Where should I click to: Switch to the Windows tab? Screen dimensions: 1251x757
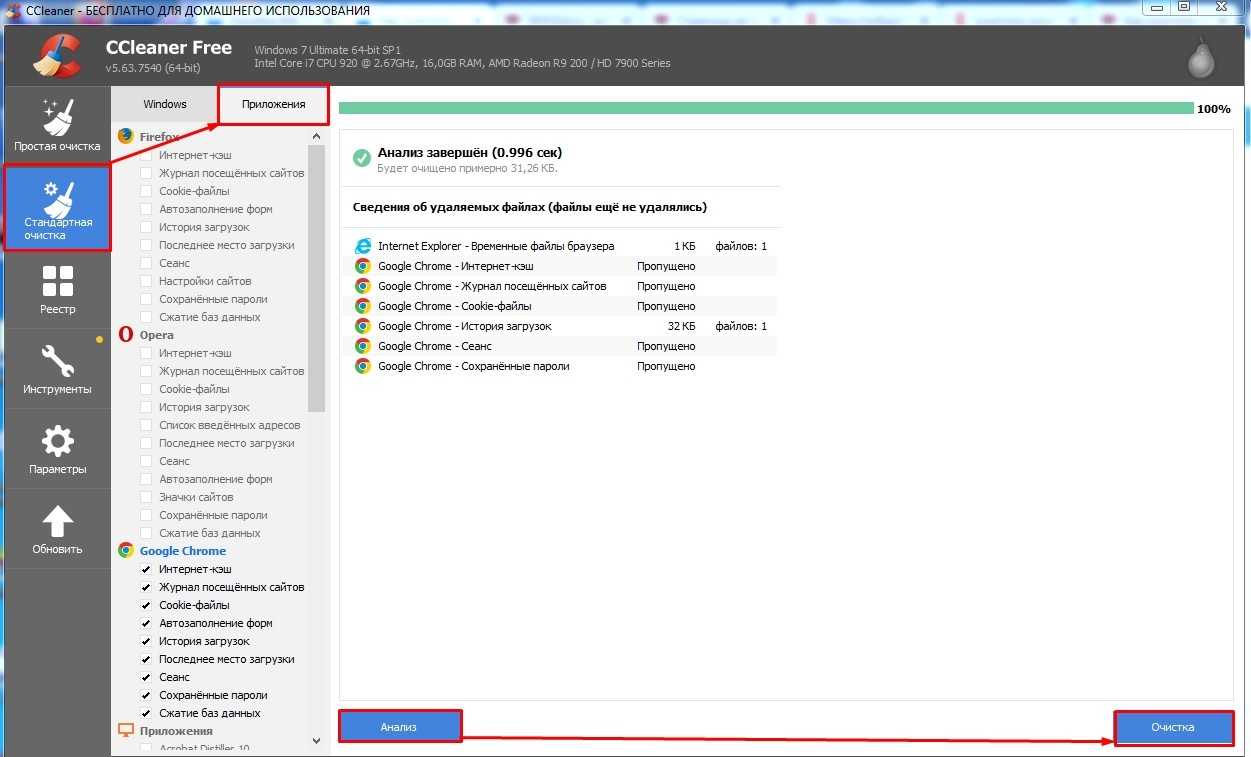(165, 104)
